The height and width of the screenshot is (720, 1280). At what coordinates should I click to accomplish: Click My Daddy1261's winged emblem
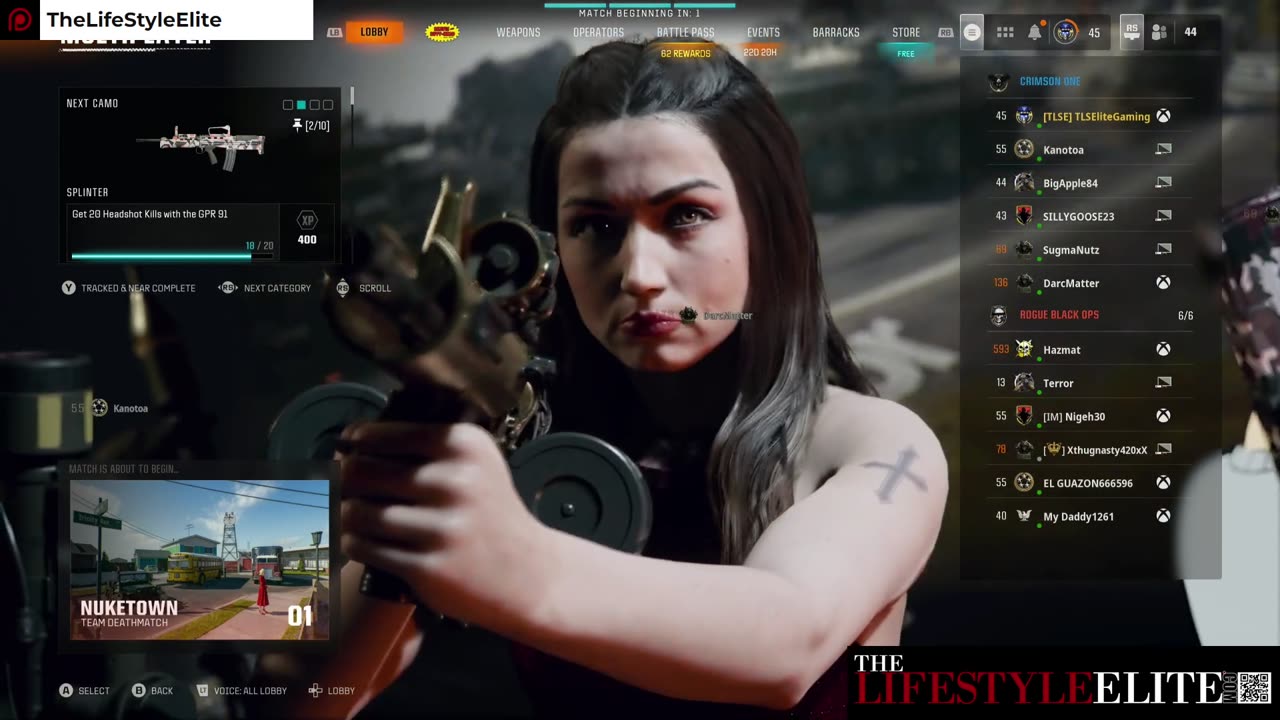1024,516
